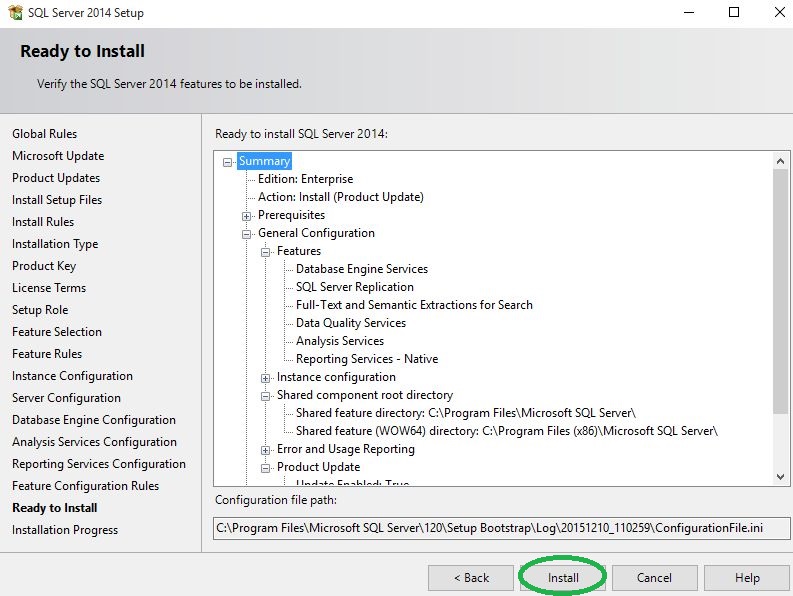
Task: Collapse the Features node
Action: coord(266,252)
